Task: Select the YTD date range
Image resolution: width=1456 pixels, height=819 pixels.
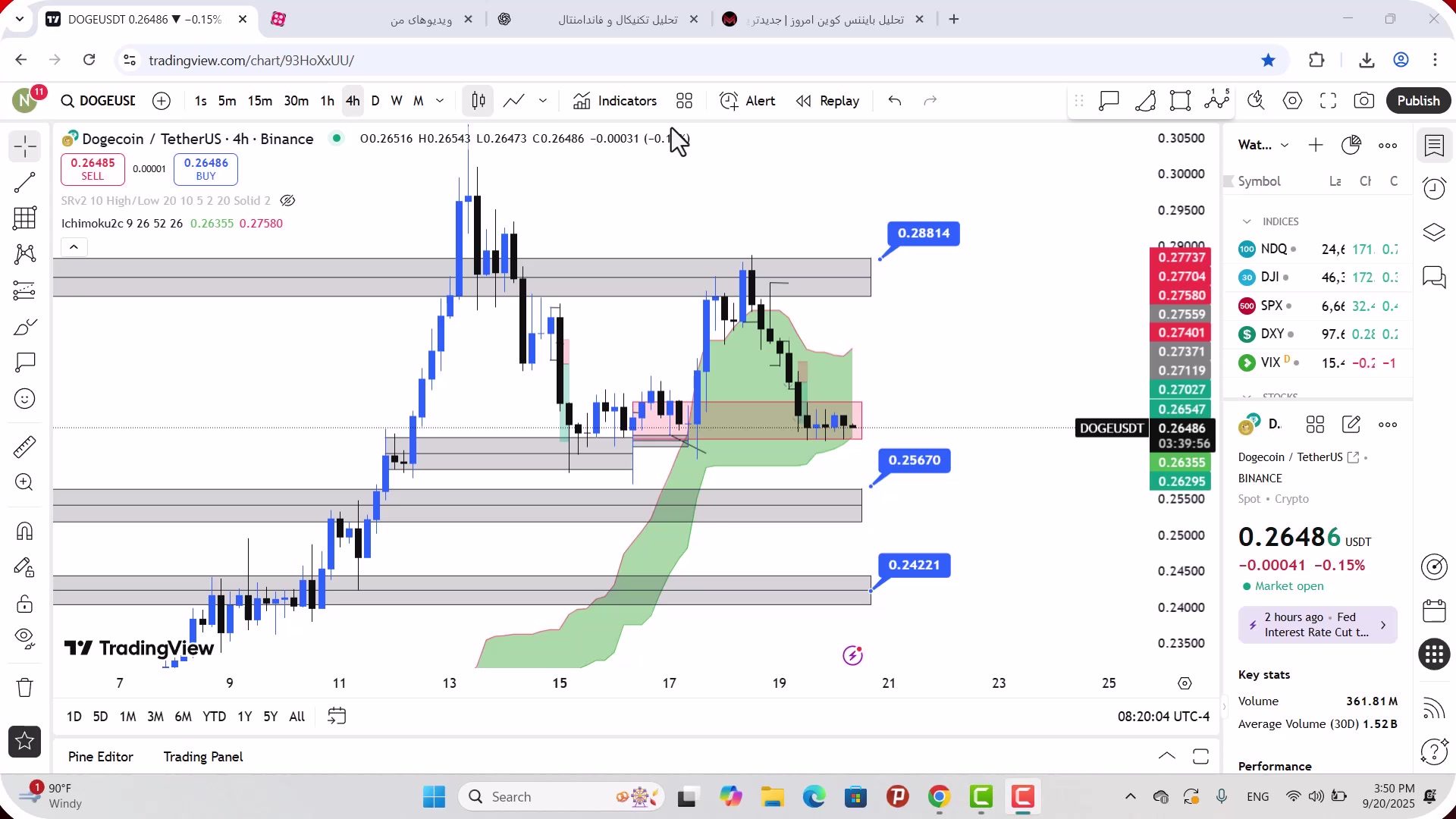Action: point(214,717)
